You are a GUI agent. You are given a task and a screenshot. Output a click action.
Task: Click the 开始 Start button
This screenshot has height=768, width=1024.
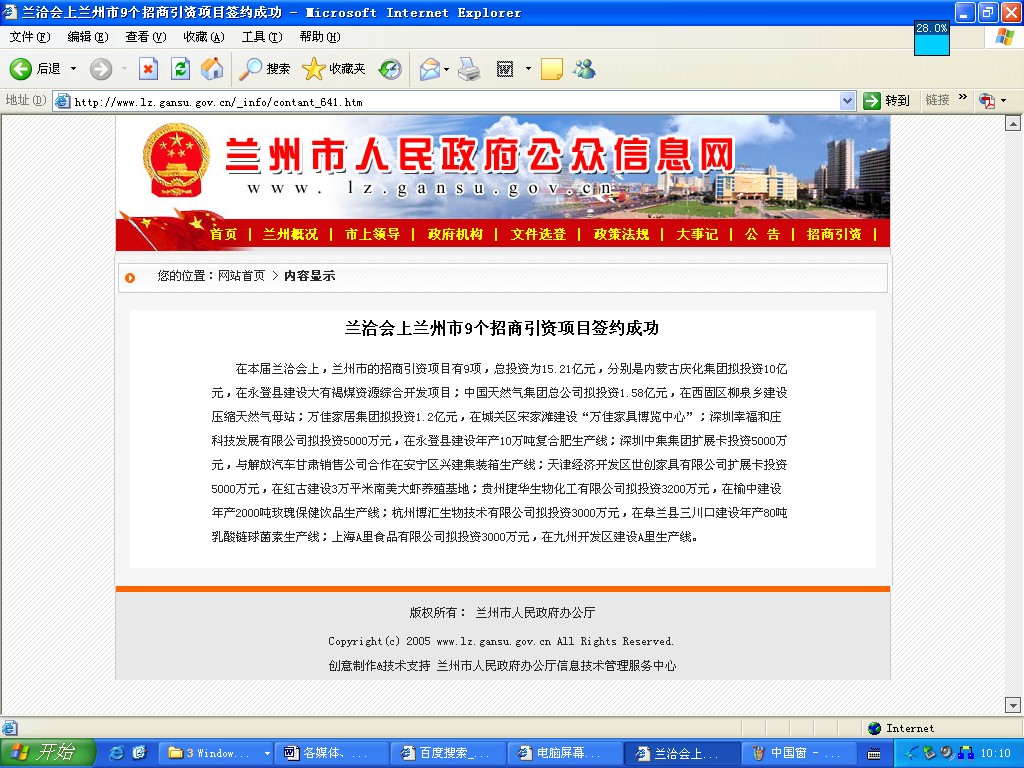(47, 753)
